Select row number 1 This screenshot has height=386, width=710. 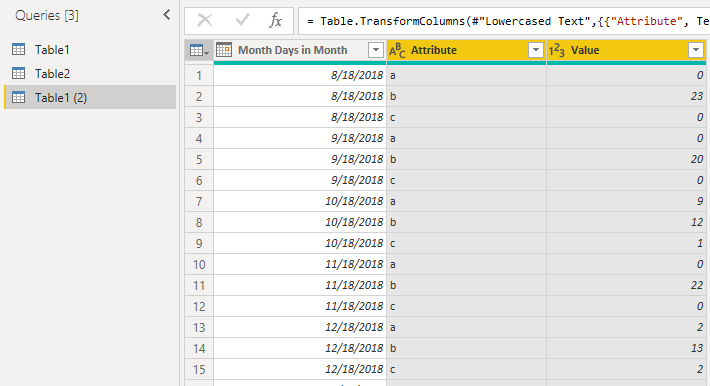[x=199, y=75]
